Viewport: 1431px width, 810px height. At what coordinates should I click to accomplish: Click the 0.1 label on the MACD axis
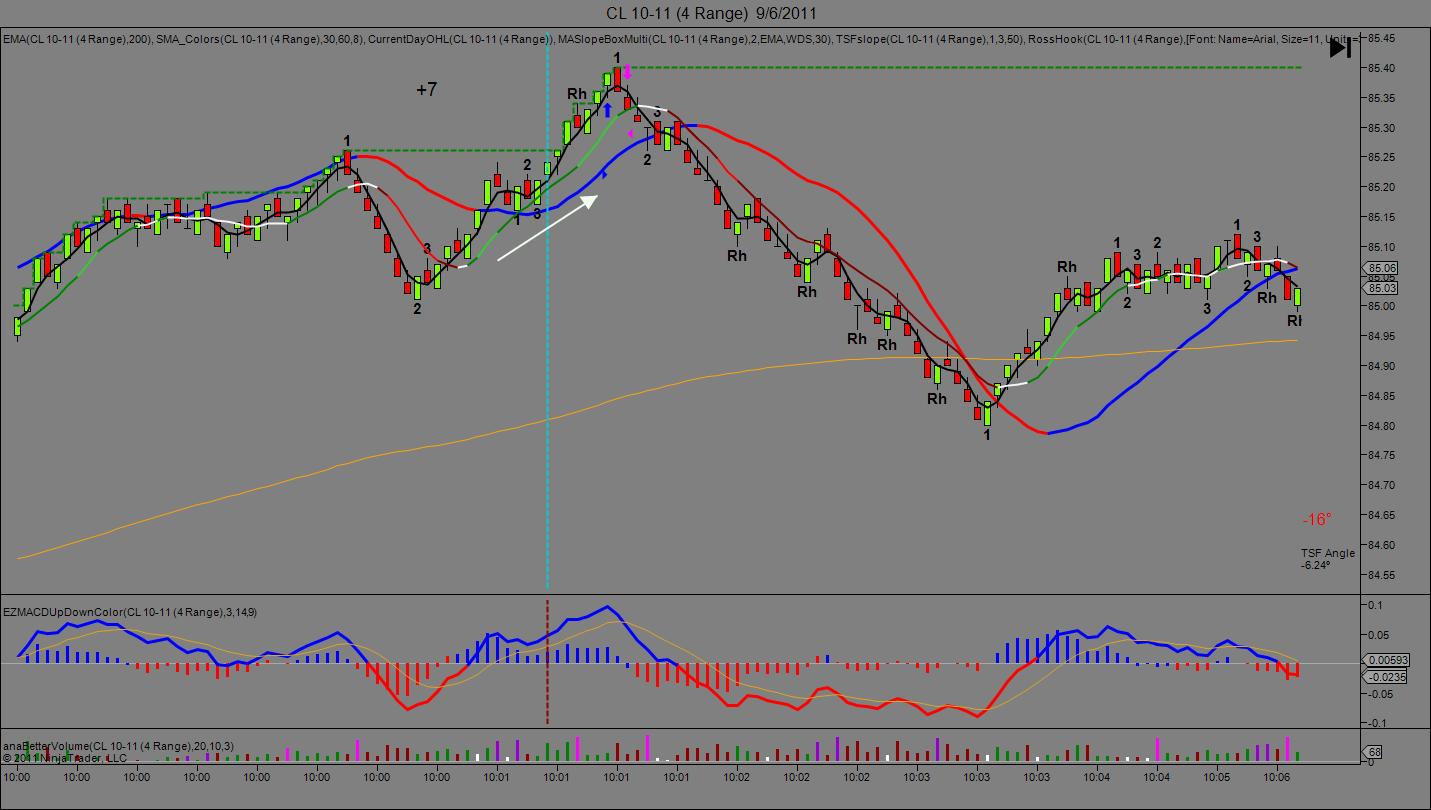(x=1375, y=605)
